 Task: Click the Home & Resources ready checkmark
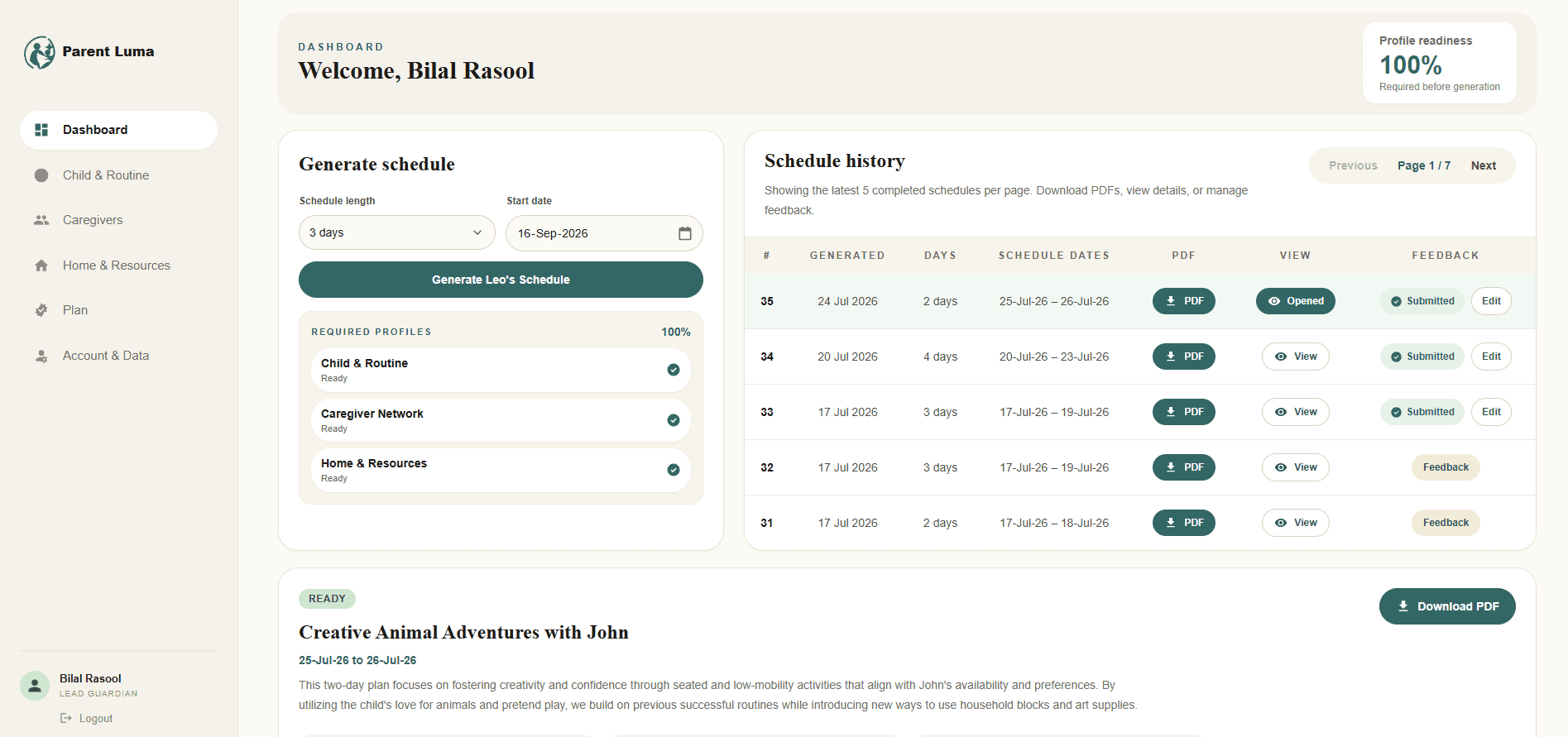point(674,470)
